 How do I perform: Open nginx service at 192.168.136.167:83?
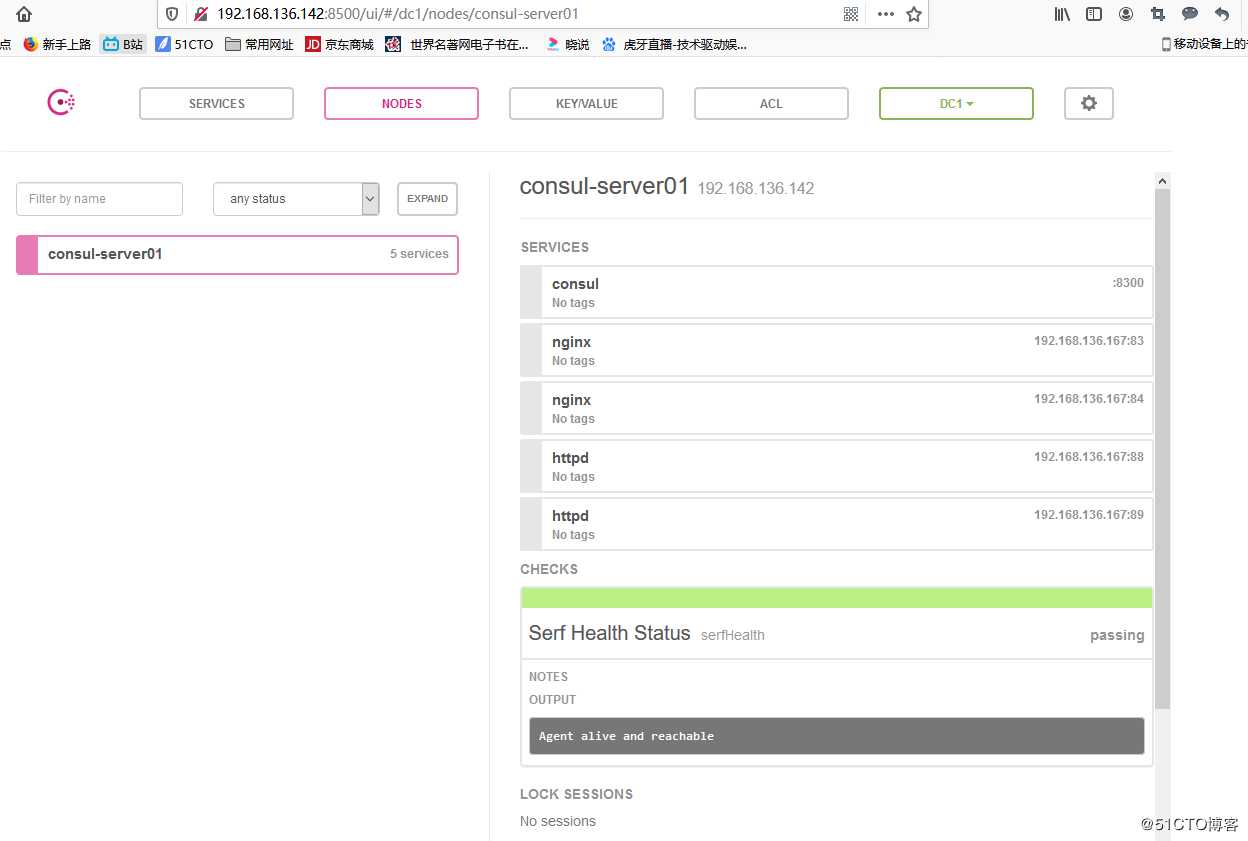coord(836,350)
